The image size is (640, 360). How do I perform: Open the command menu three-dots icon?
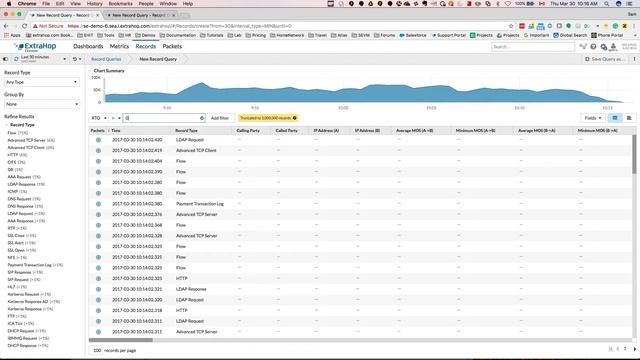pyautogui.click(x=634, y=59)
